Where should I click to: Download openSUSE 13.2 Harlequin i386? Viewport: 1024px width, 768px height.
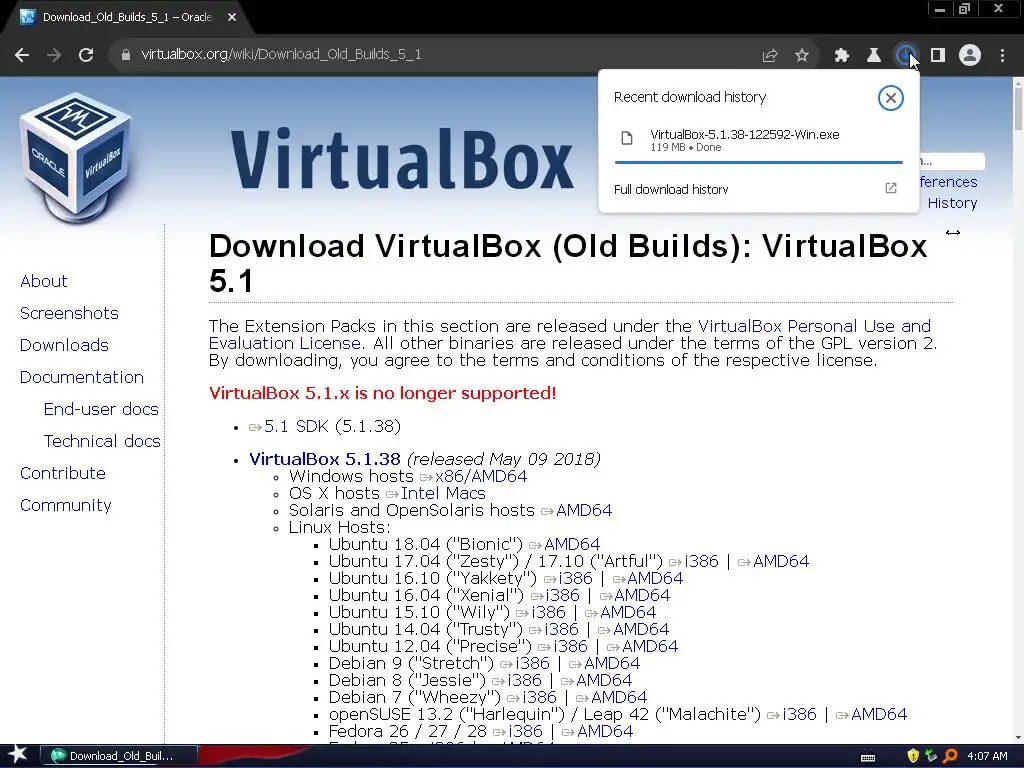(799, 714)
